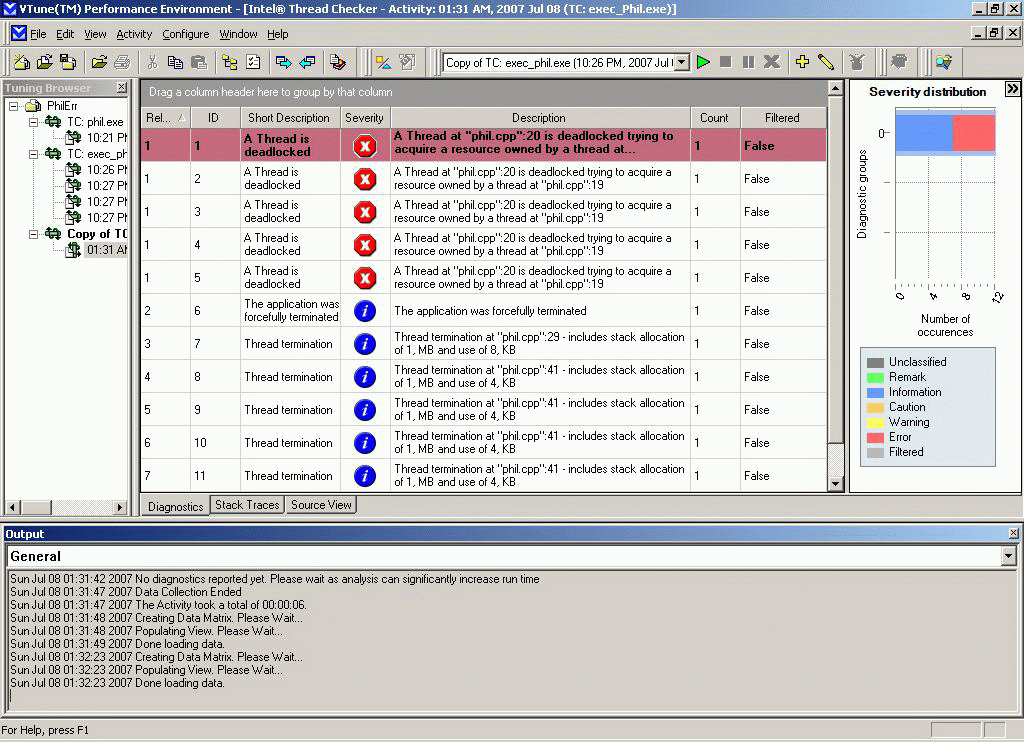Sort by the Count column header
Image resolution: width=1024 pixels, height=742 pixels.
[x=714, y=118]
